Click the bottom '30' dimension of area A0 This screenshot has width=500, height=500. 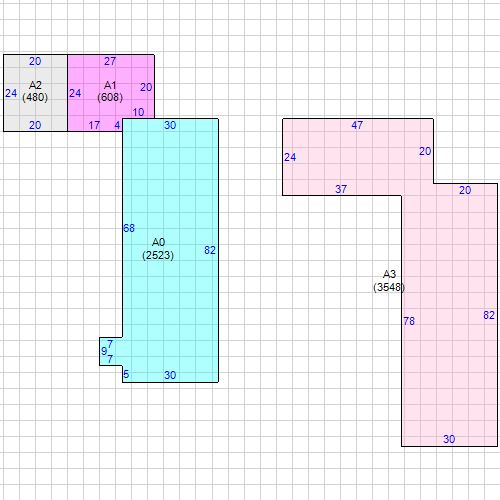point(170,375)
